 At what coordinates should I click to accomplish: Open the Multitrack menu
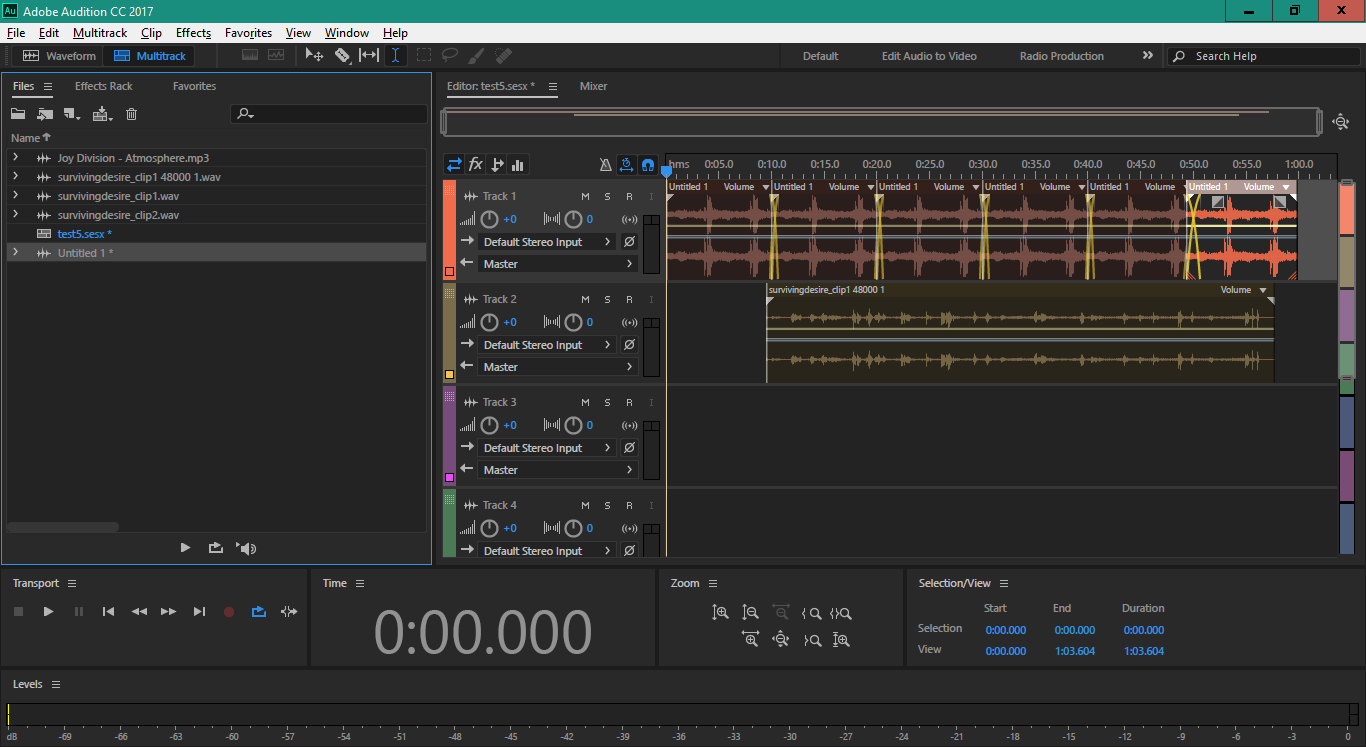click(100, 33)
